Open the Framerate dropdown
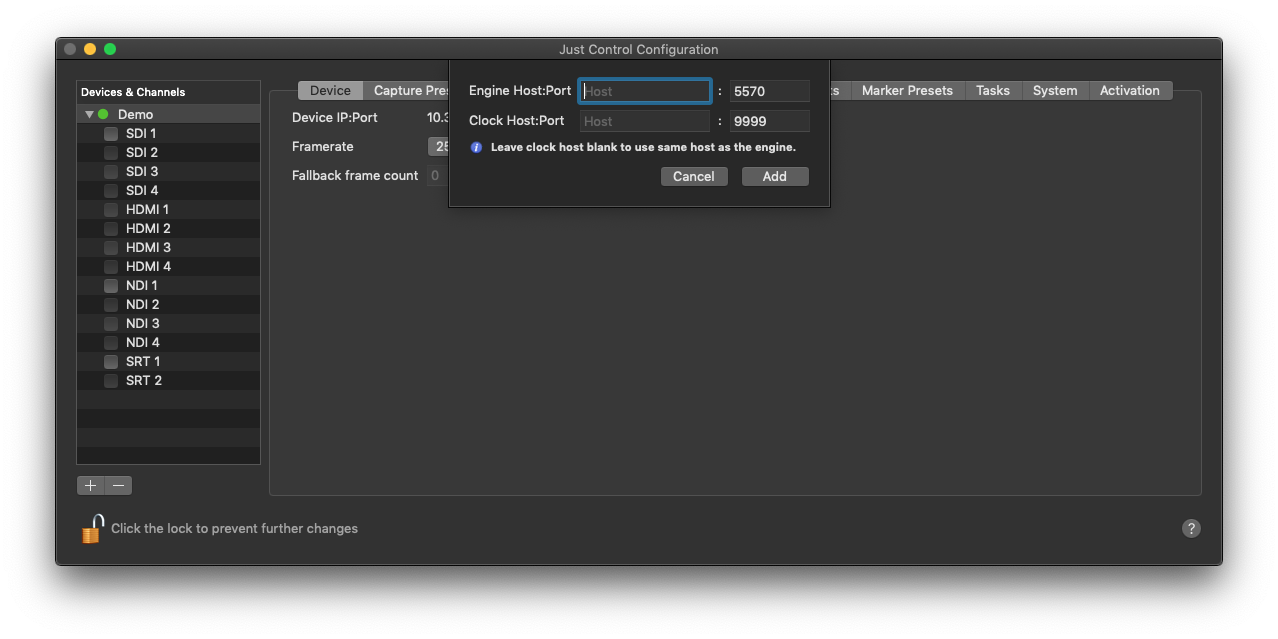Viewport: 1278px width, 639px height. coord(438,146)
